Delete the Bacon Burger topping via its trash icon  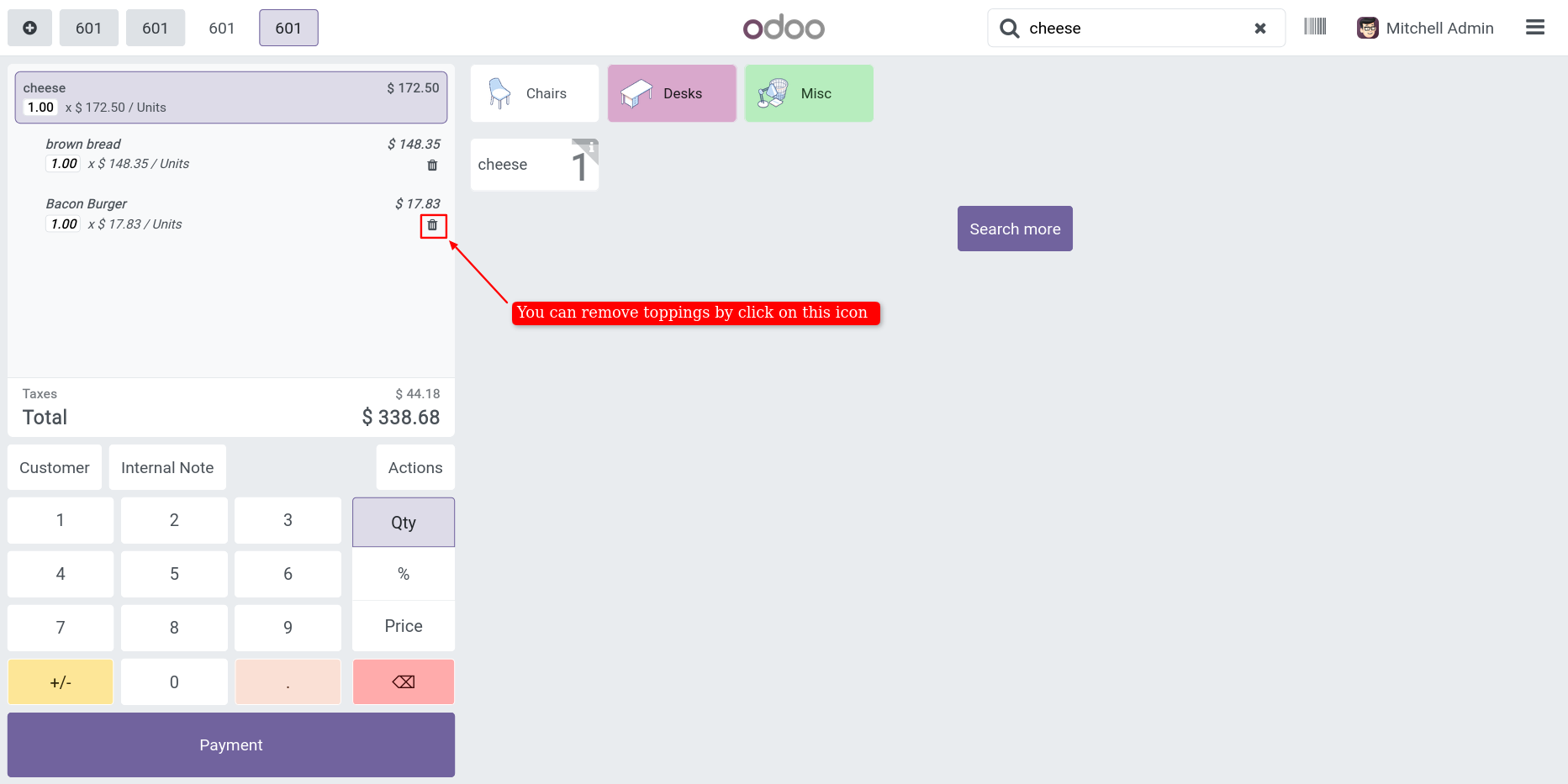pyautogui.click(x=432, y=225)
